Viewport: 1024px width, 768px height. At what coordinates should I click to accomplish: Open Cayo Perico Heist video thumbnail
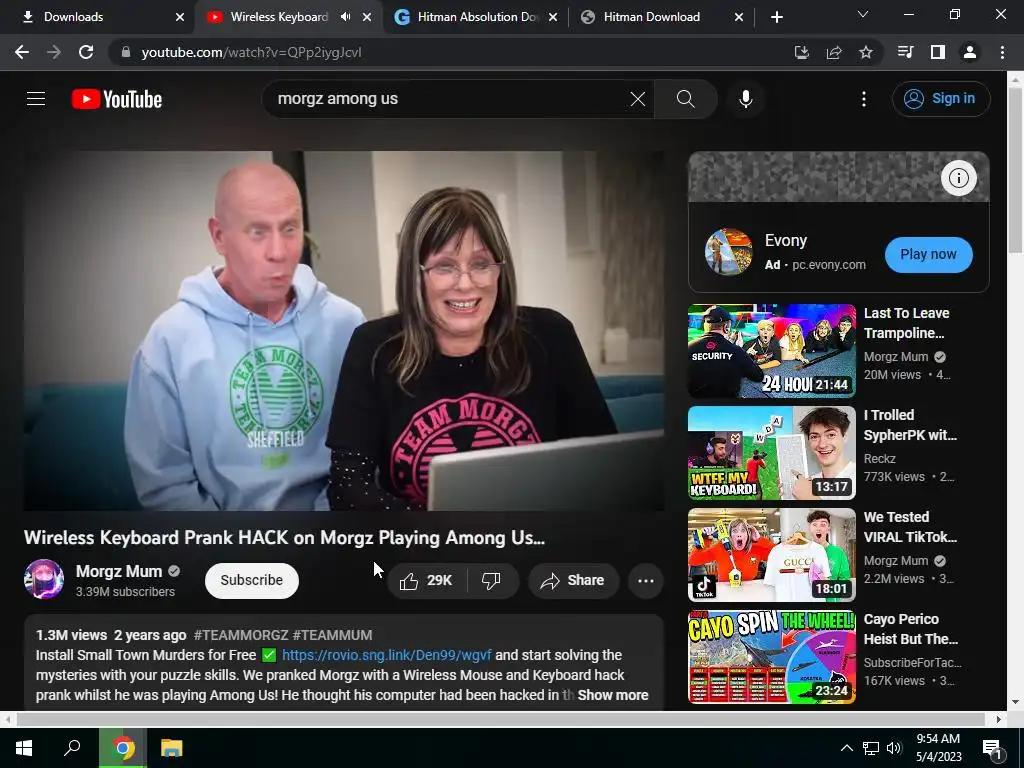coord(771,656)
